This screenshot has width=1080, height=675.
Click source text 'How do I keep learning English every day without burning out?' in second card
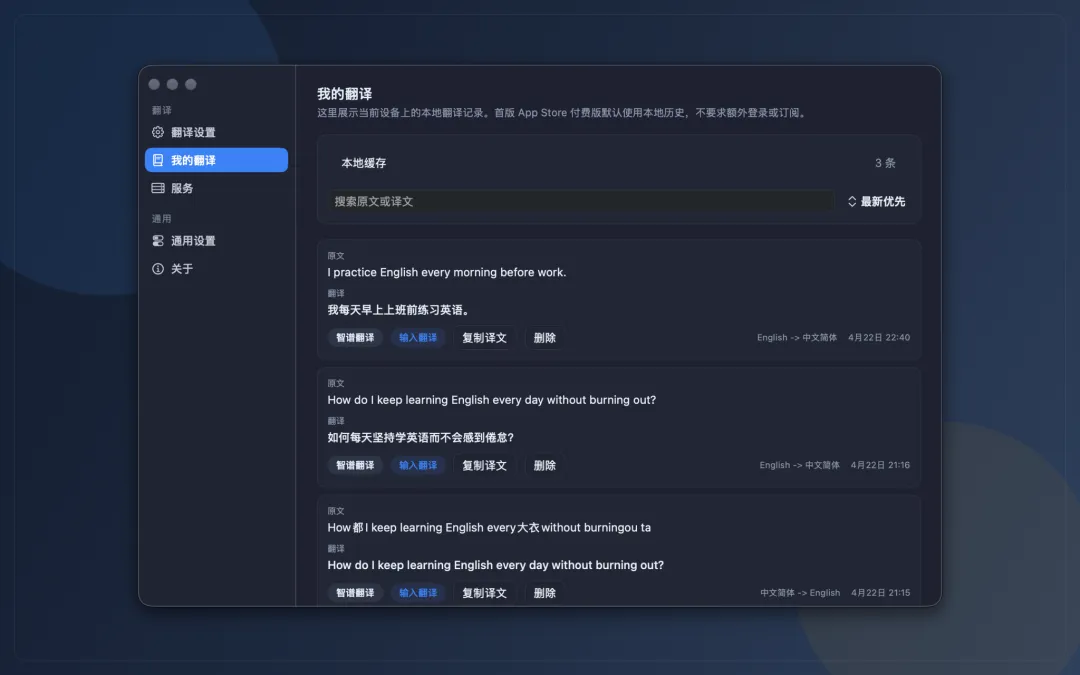tap(492, 400)
